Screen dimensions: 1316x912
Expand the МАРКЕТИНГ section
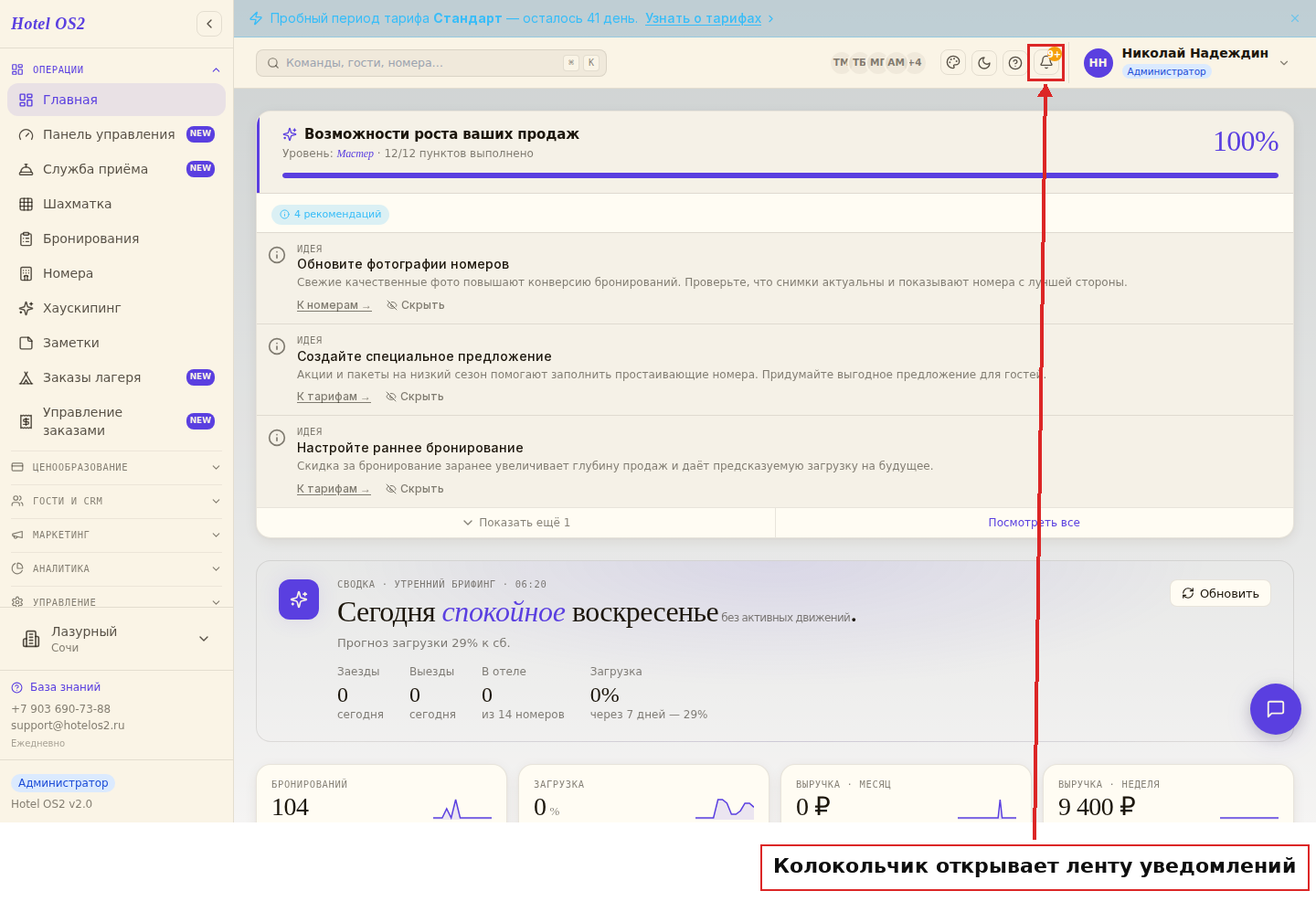[x=116, y=535]
